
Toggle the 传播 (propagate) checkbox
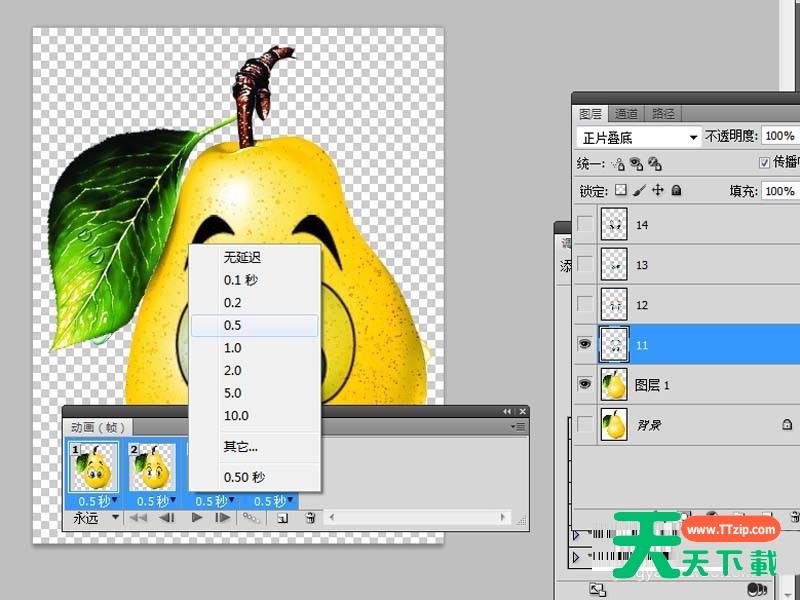(766, 163)
